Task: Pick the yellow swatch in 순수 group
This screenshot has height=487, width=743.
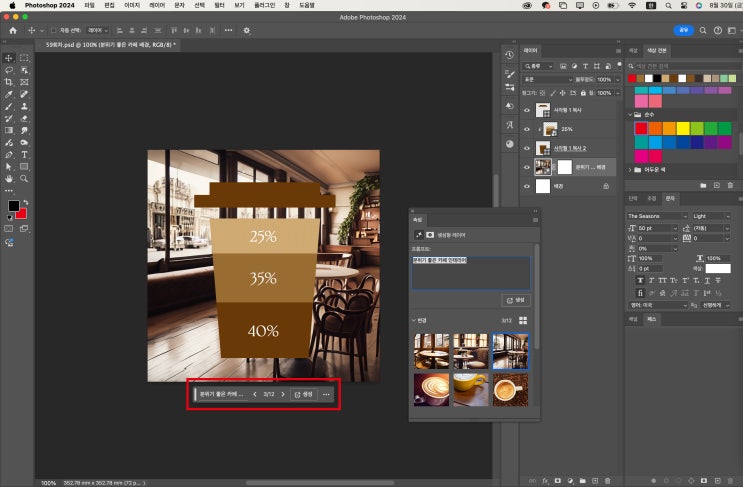Action: [683, 128]
